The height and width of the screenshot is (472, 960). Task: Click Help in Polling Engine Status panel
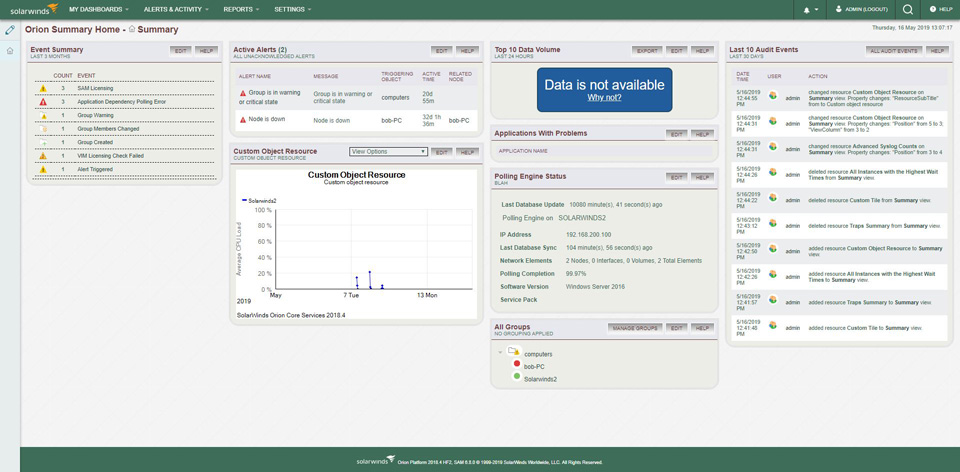coord(702,177)
